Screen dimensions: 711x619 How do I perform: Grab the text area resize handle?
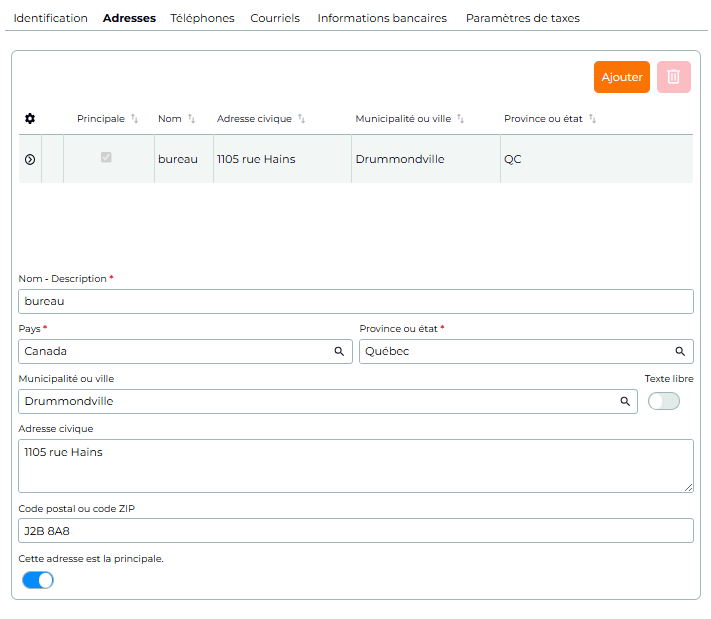click(x=688, y=487)
